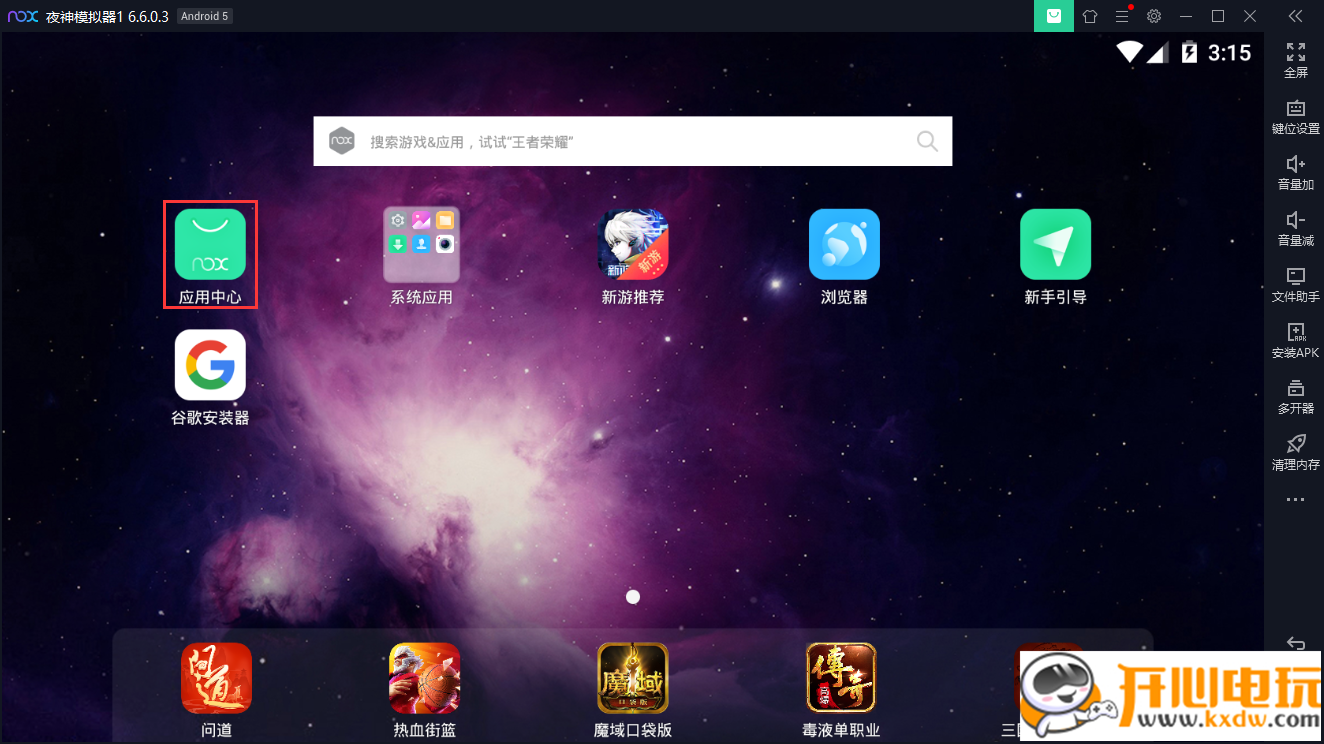This screenshot has width=1324, height=744.
Task: Click 清理内存 to clean memory
Action: [x=1295, y=451]
